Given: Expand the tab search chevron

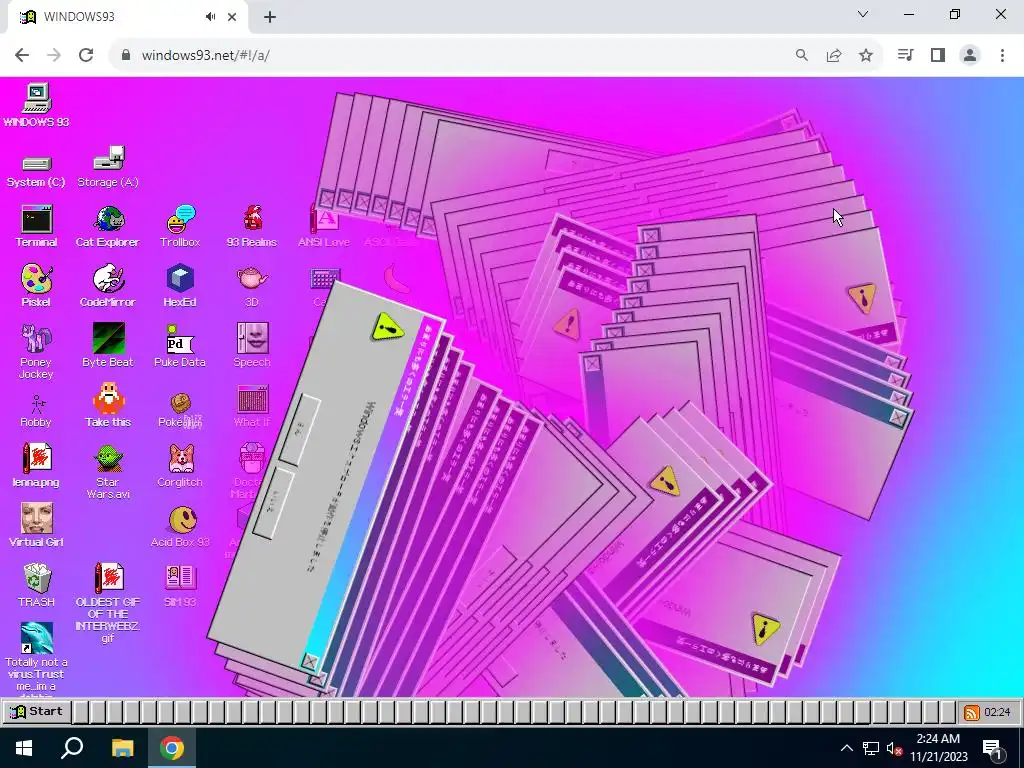Looking at the screenshot, I should click(863, 14).
